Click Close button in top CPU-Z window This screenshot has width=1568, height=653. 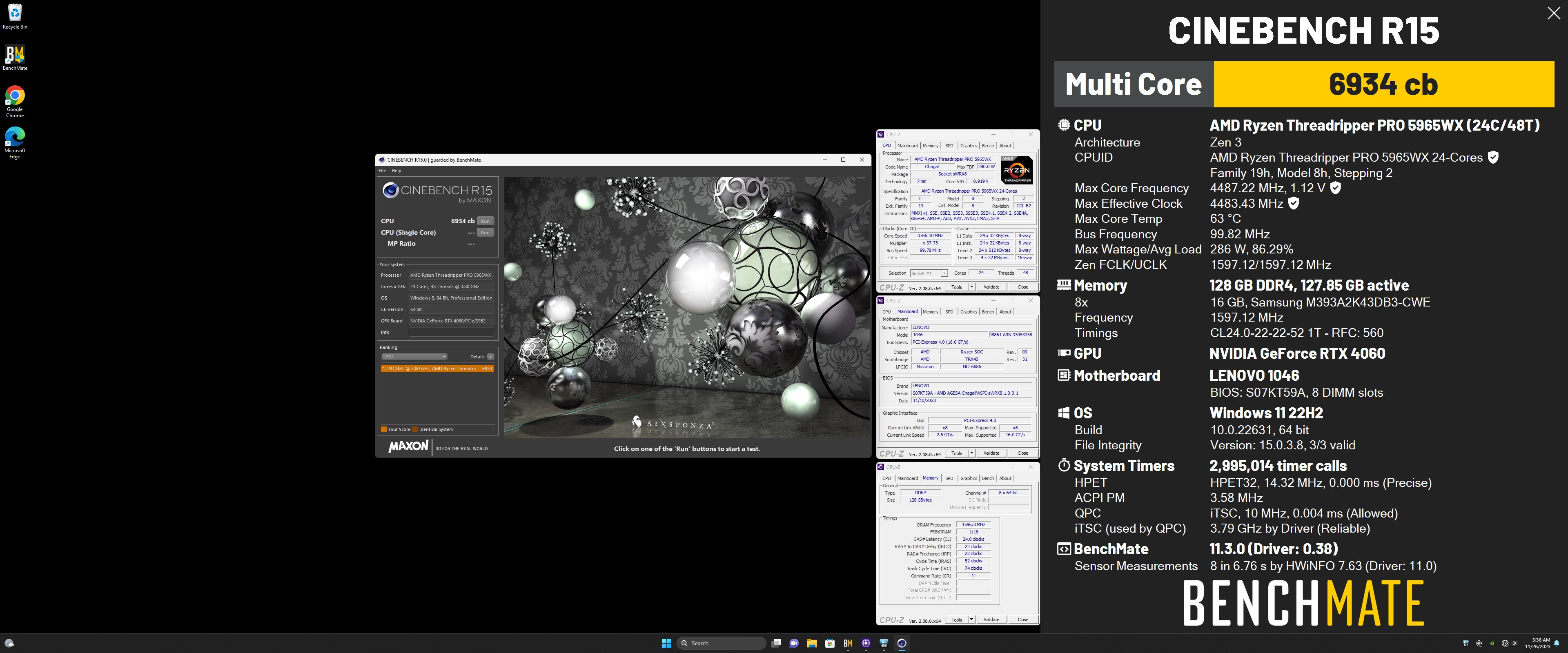tap(1022, 287)
